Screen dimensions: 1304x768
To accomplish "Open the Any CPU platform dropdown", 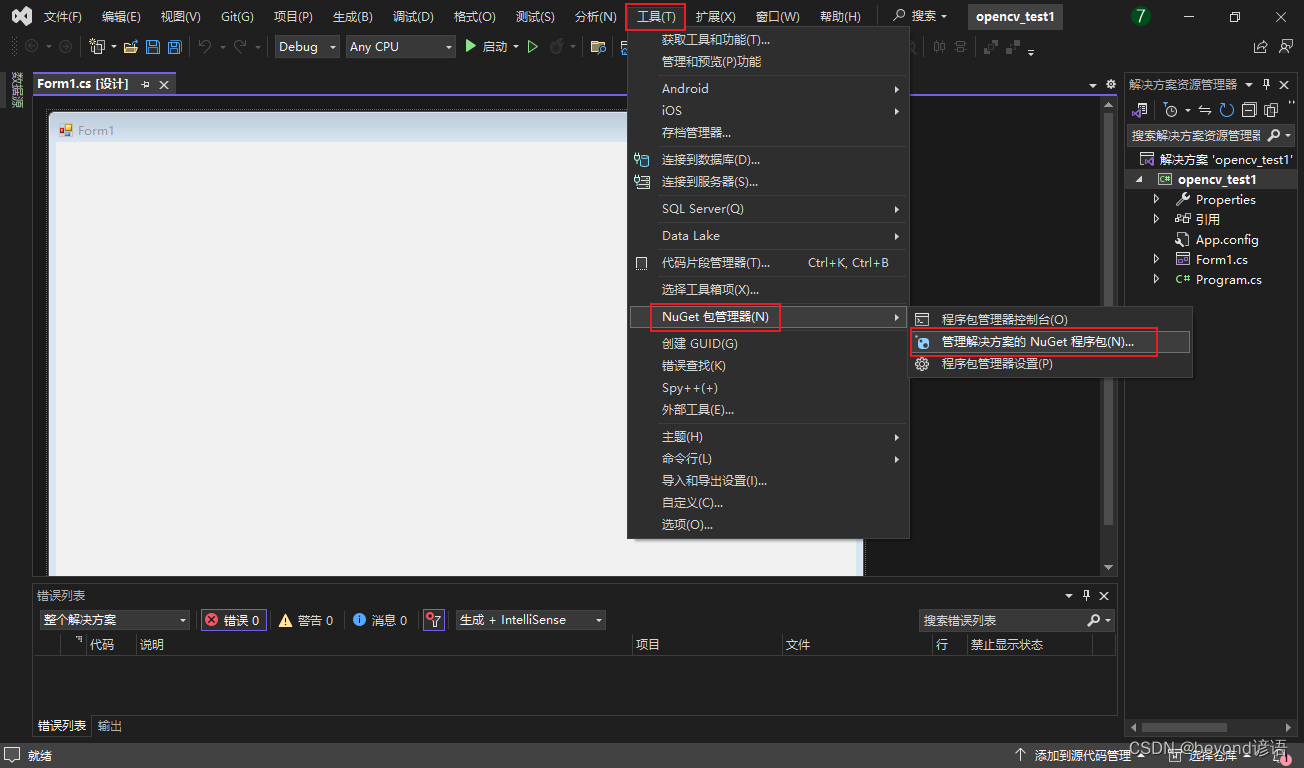I will click(400, 47).
